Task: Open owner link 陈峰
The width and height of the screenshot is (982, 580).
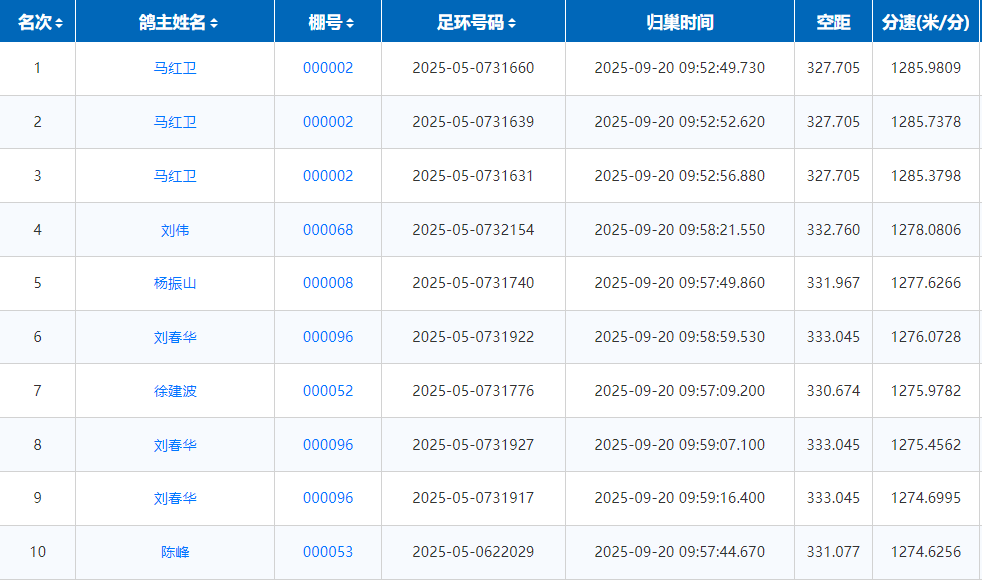Action: point(175,552)
